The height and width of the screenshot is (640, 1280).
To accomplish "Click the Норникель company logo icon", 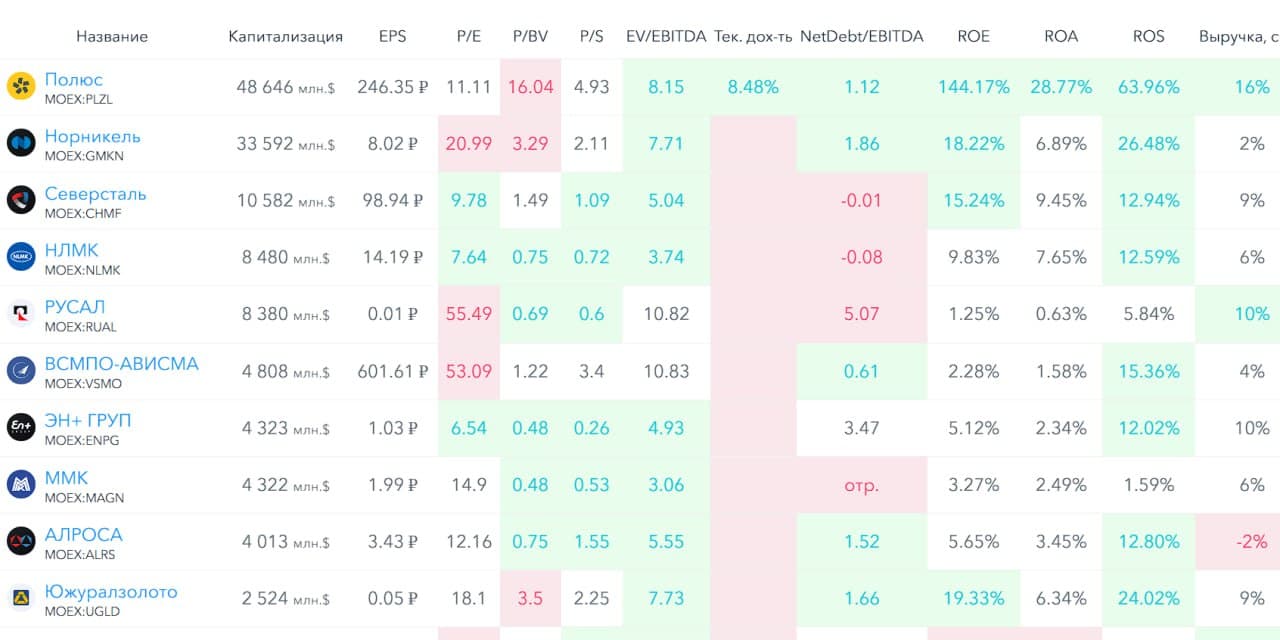I will point(21,143).
